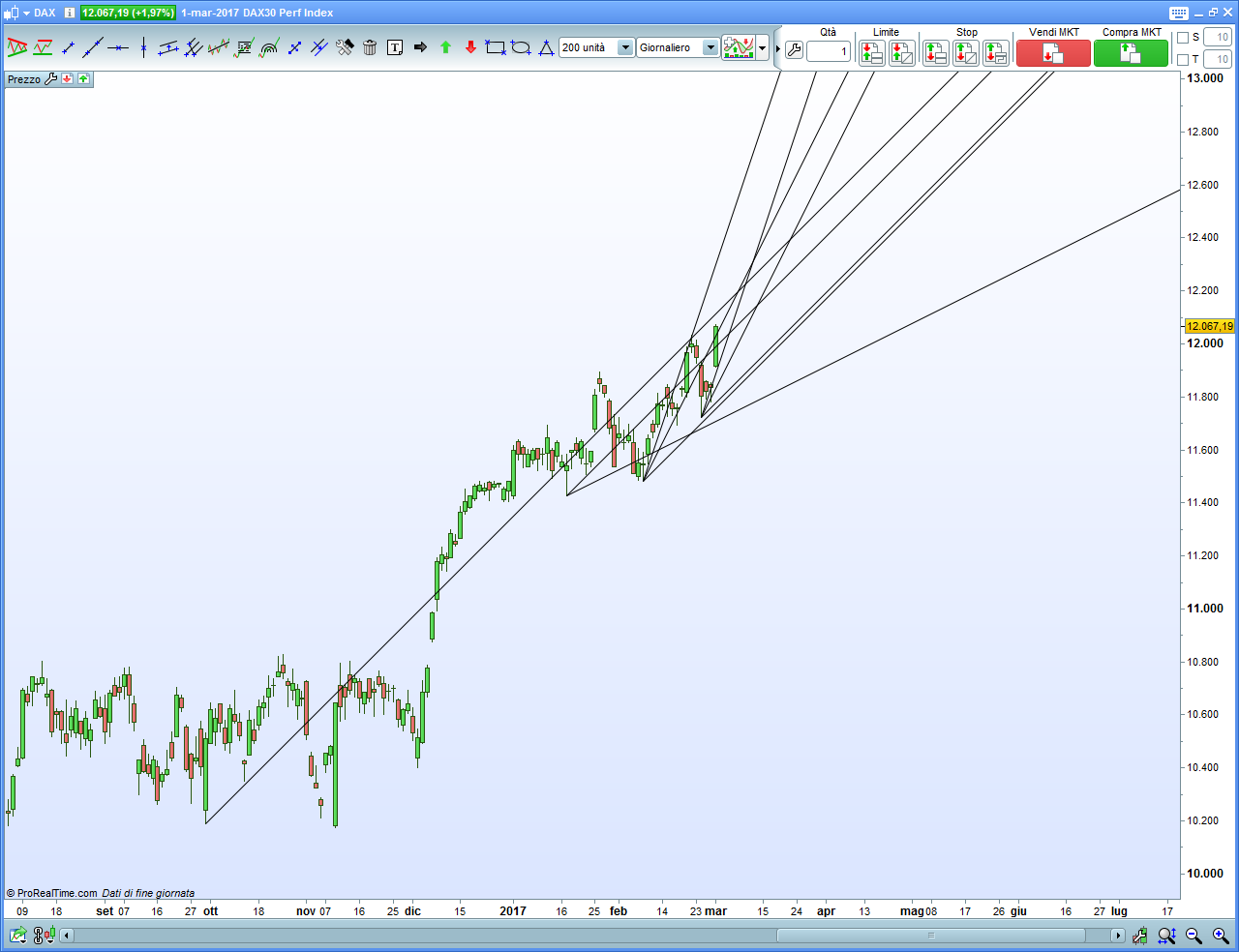Screen dimensions: 1239x952
Task: Click the green 12.067,19 (+1,97%) quote
Action: point(128,13)
